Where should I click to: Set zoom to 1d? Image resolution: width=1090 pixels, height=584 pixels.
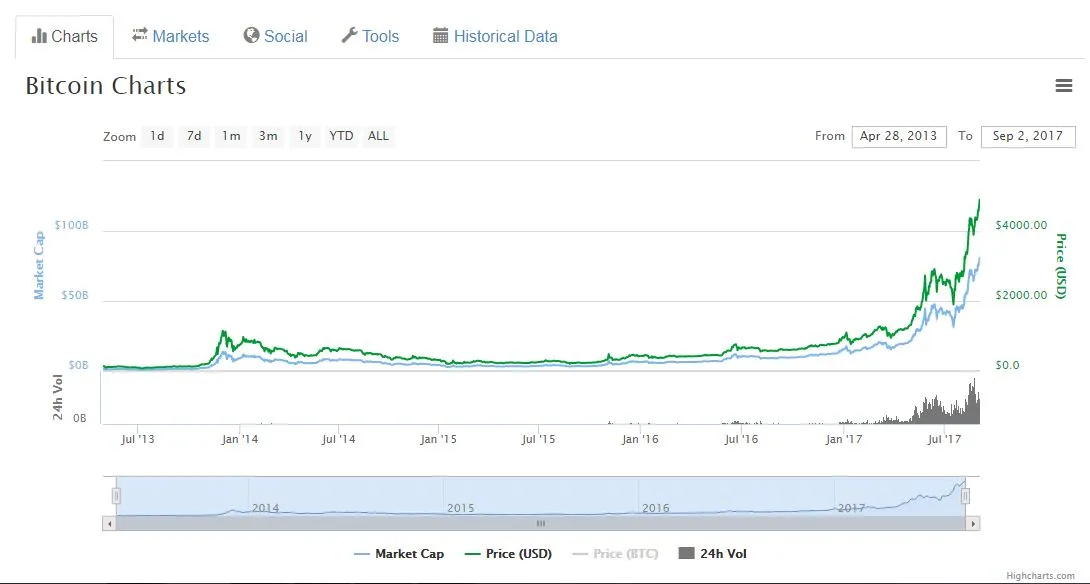coord(158,136)
